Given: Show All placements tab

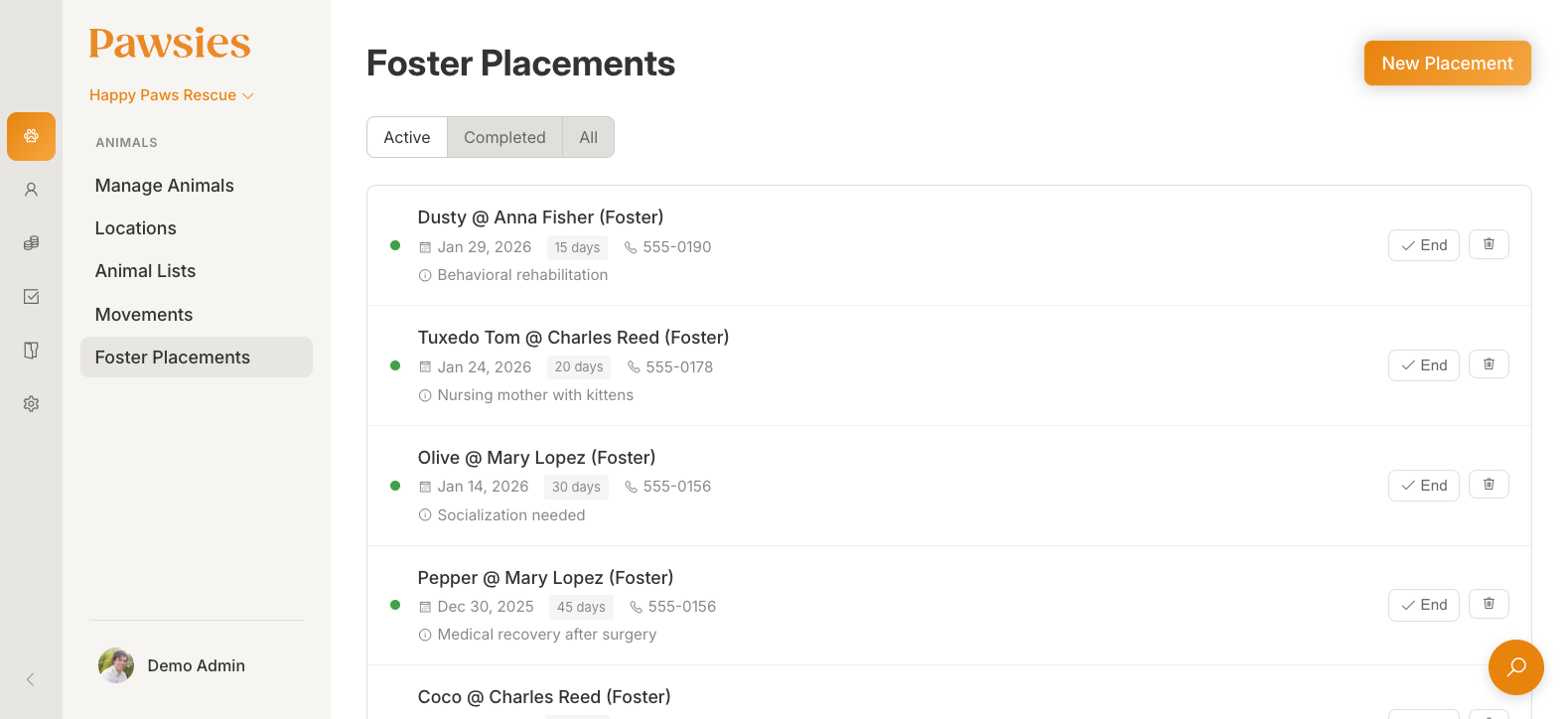Looking at the screenshot, I should coord(589,137).
